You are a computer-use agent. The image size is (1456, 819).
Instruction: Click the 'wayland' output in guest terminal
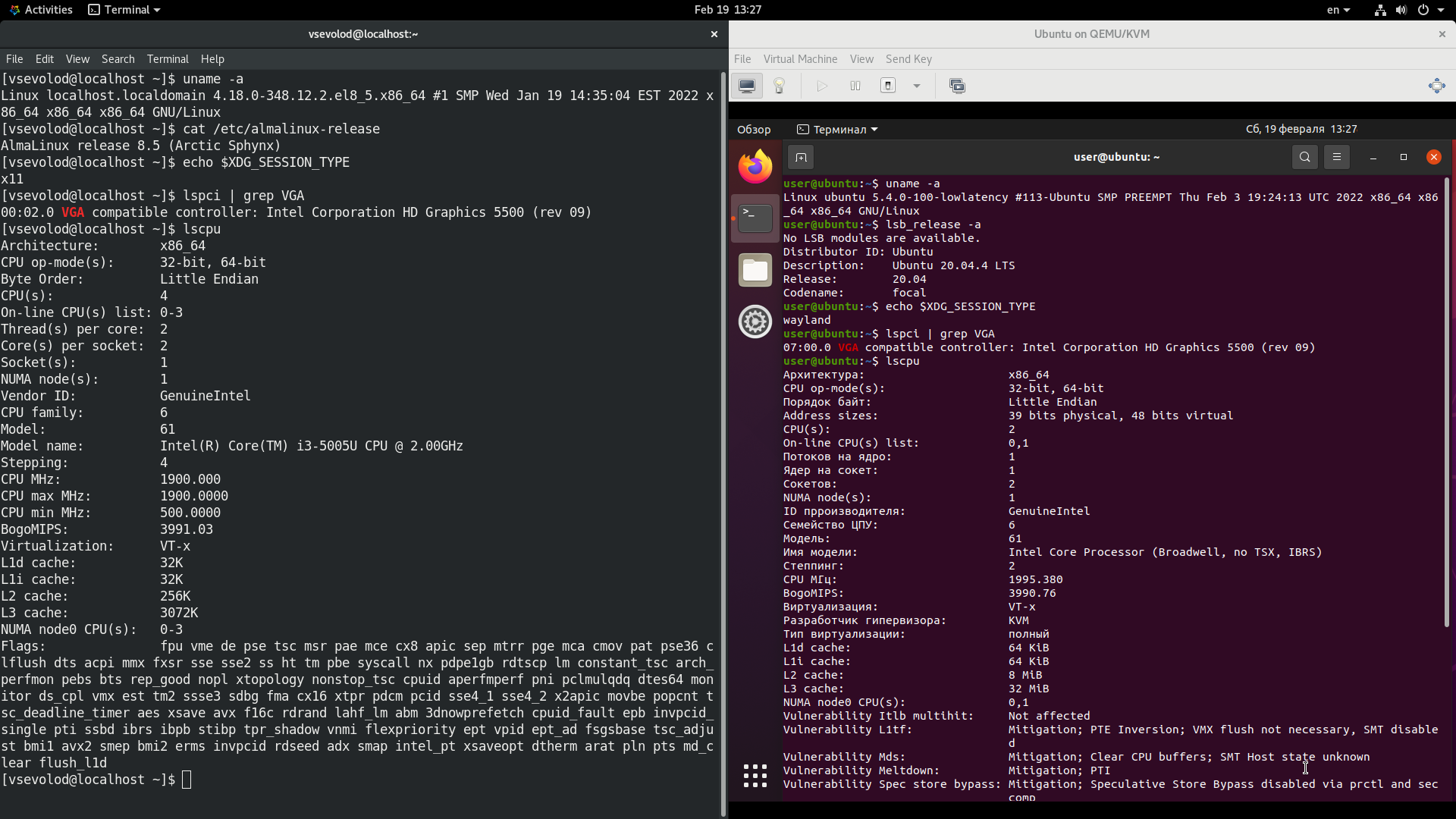click(807, 320)
